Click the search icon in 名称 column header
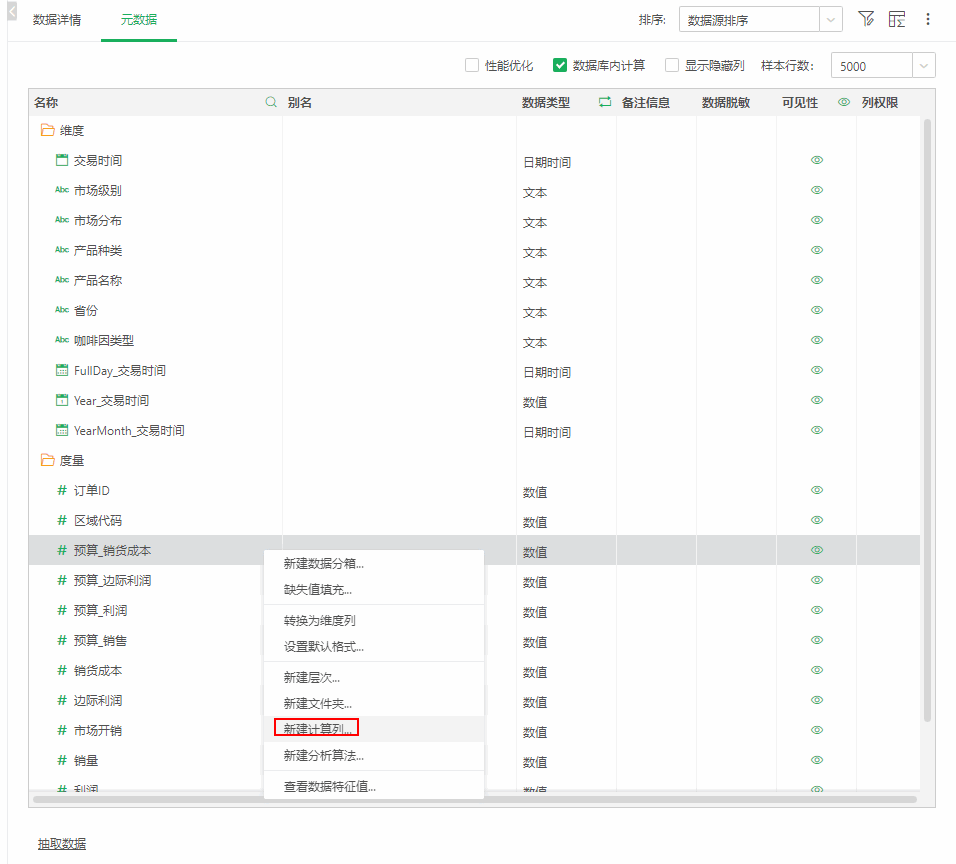The width and height of the screenshot is (956, 864). pos(271,102)
